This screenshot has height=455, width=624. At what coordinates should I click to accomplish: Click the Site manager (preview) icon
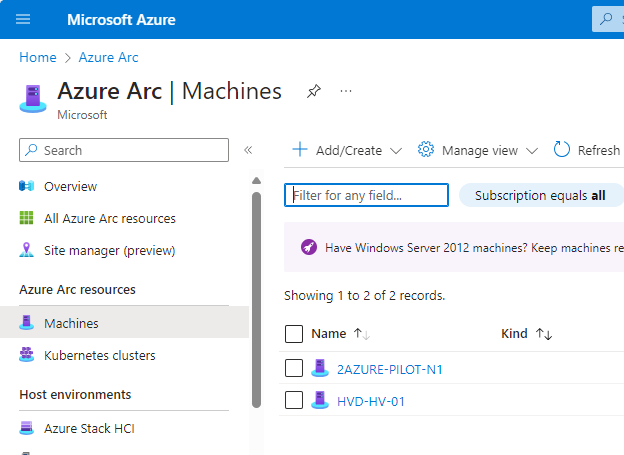click(x=27, y=250)
